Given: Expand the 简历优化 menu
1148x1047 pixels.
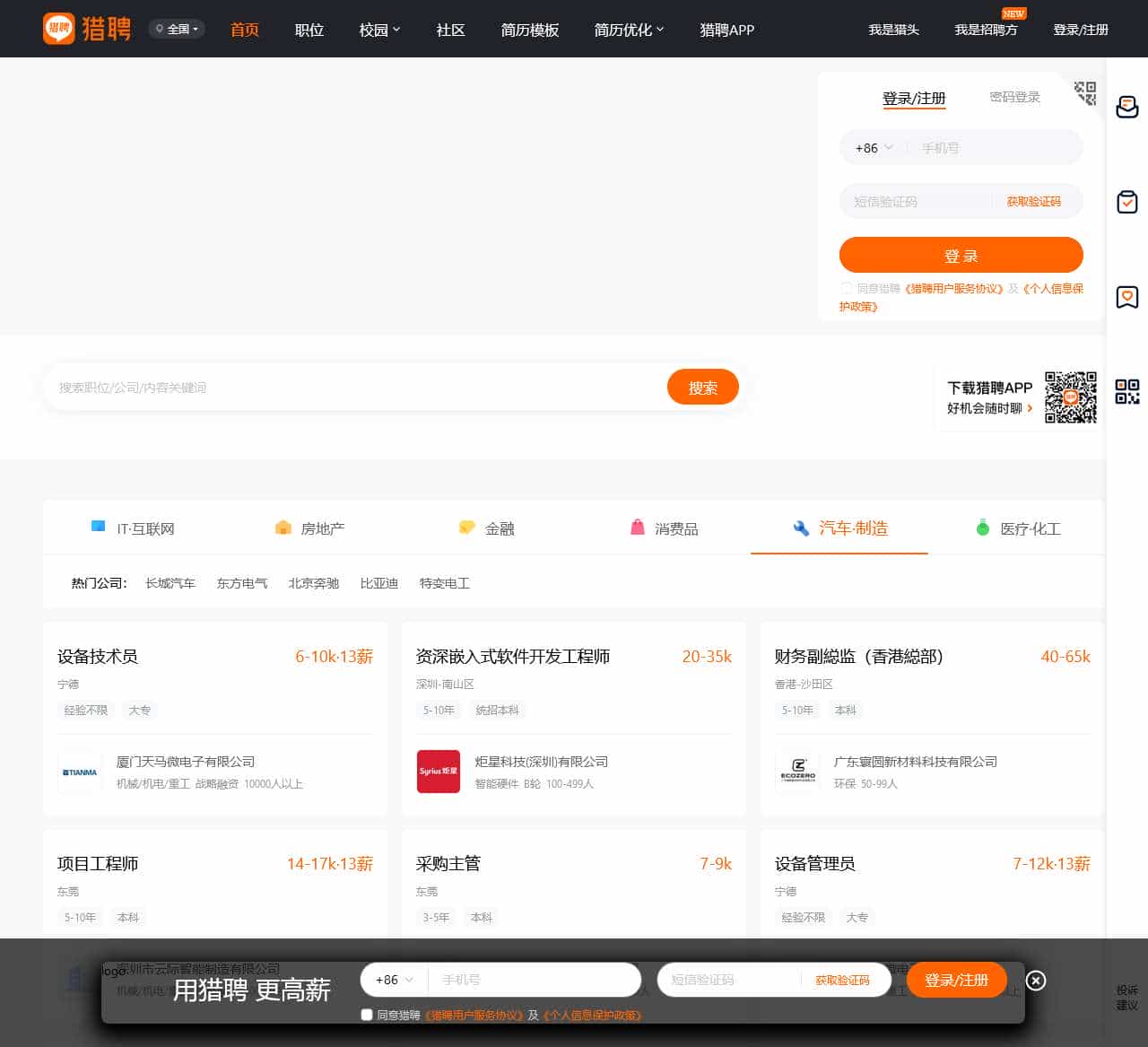Looking at the screenshot, I should (629, 30).
